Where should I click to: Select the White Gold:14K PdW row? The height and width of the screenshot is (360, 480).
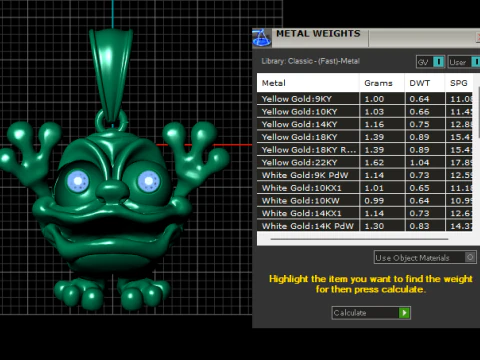click(x=365, y=226)
